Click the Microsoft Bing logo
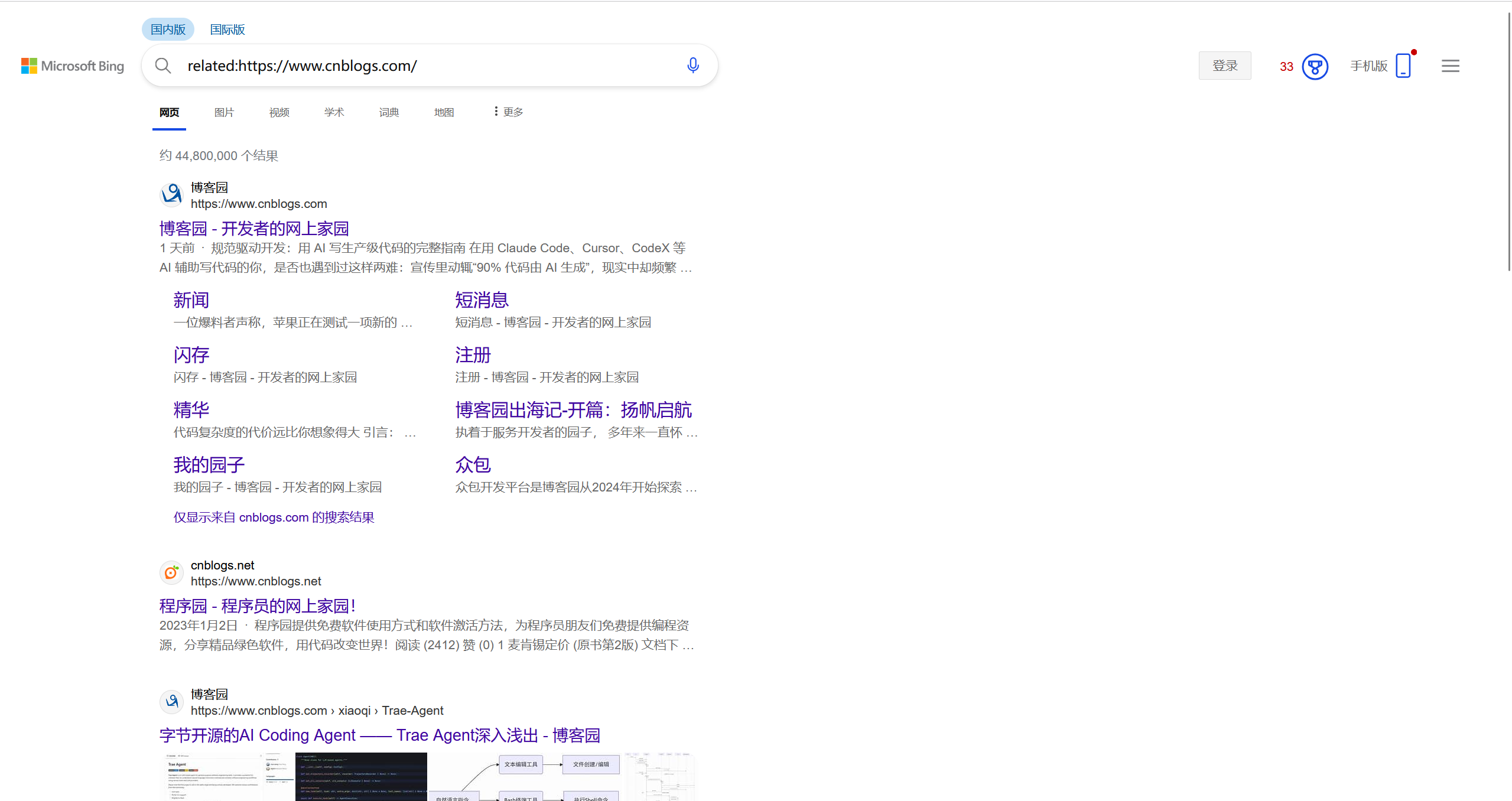The image size is (1512, 801). (x=73, y=65)
